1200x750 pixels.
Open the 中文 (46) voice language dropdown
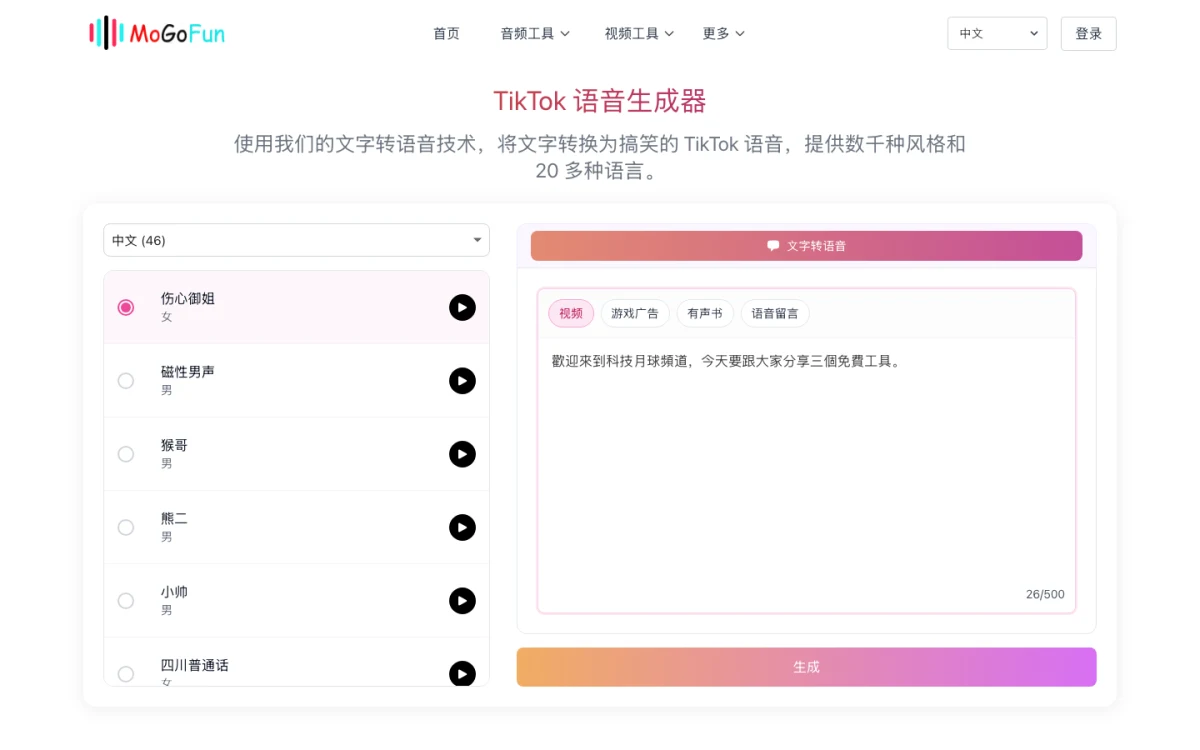click(297, 240)
